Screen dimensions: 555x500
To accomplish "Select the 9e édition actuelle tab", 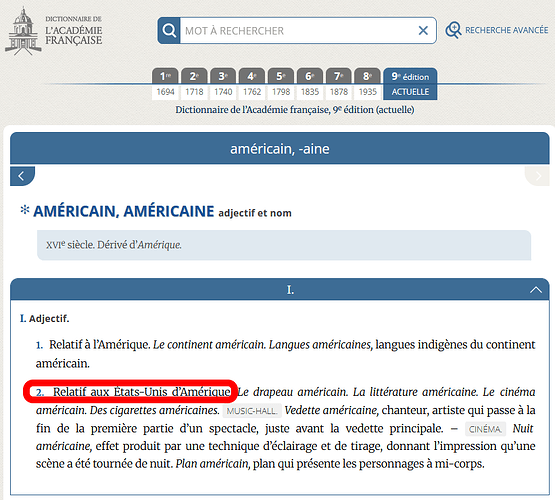I will 410,84.
